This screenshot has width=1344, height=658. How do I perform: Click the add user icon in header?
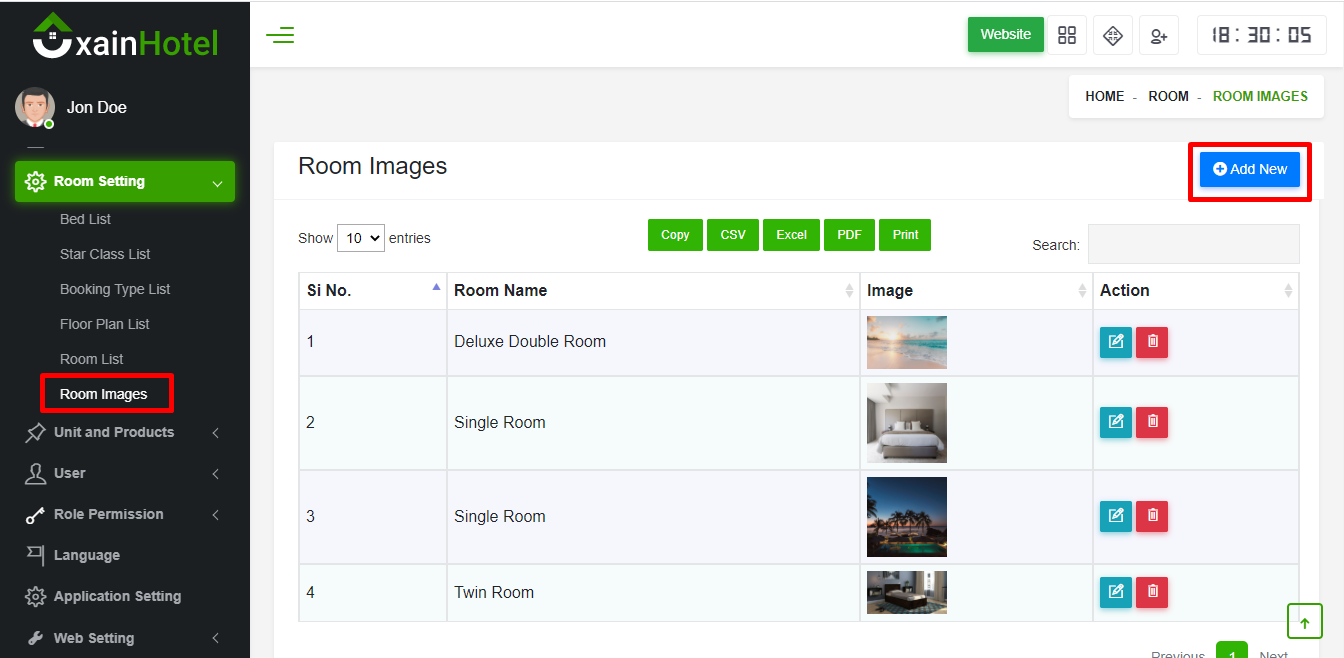click(1158, 35)
